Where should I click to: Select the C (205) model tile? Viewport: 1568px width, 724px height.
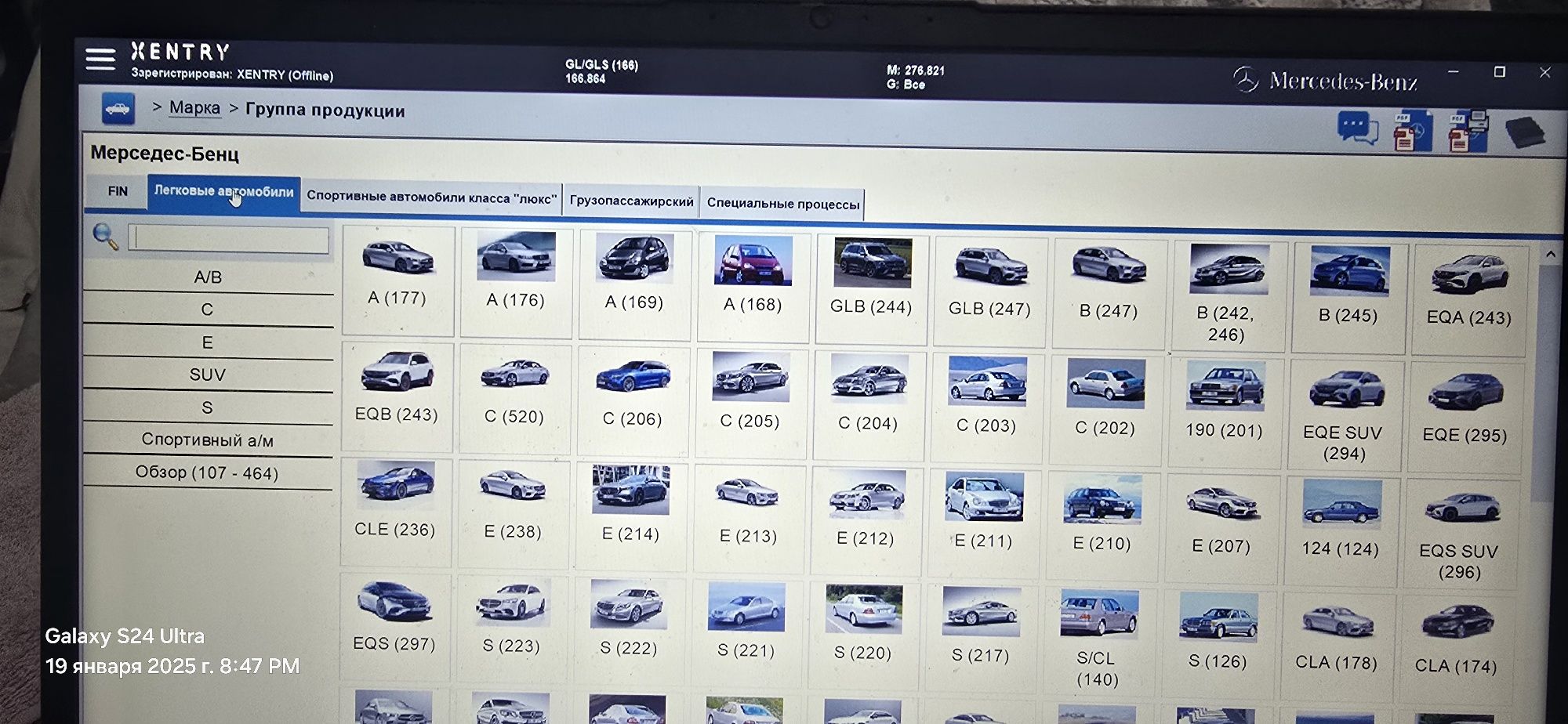(x=750, y=404)
